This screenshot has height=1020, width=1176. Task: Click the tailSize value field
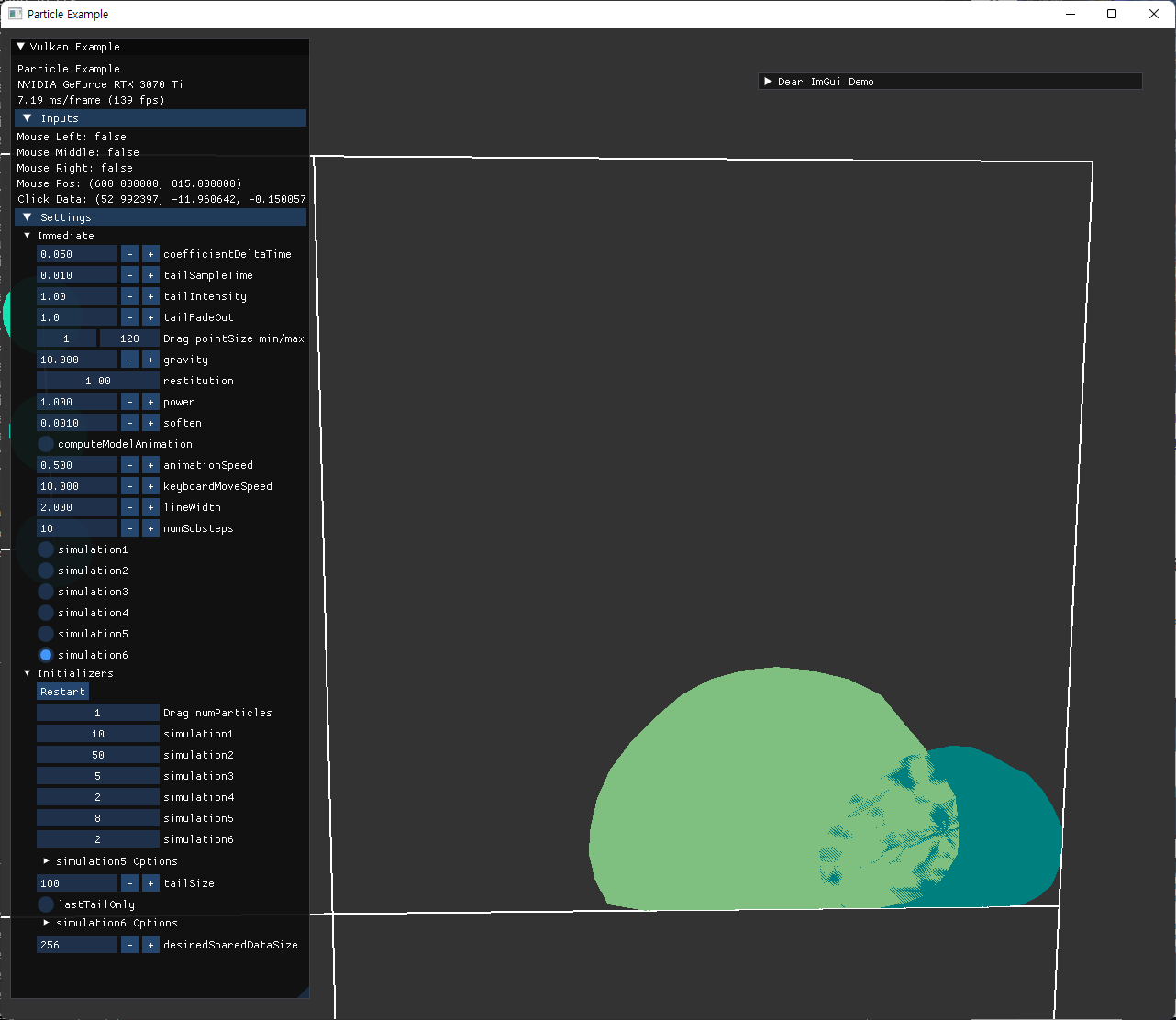[x=77, y=883]
